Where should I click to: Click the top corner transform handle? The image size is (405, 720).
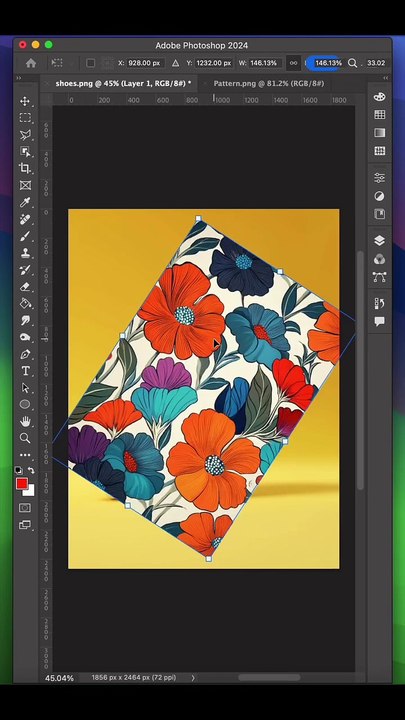pyautogui.click(x=198, y=219)
